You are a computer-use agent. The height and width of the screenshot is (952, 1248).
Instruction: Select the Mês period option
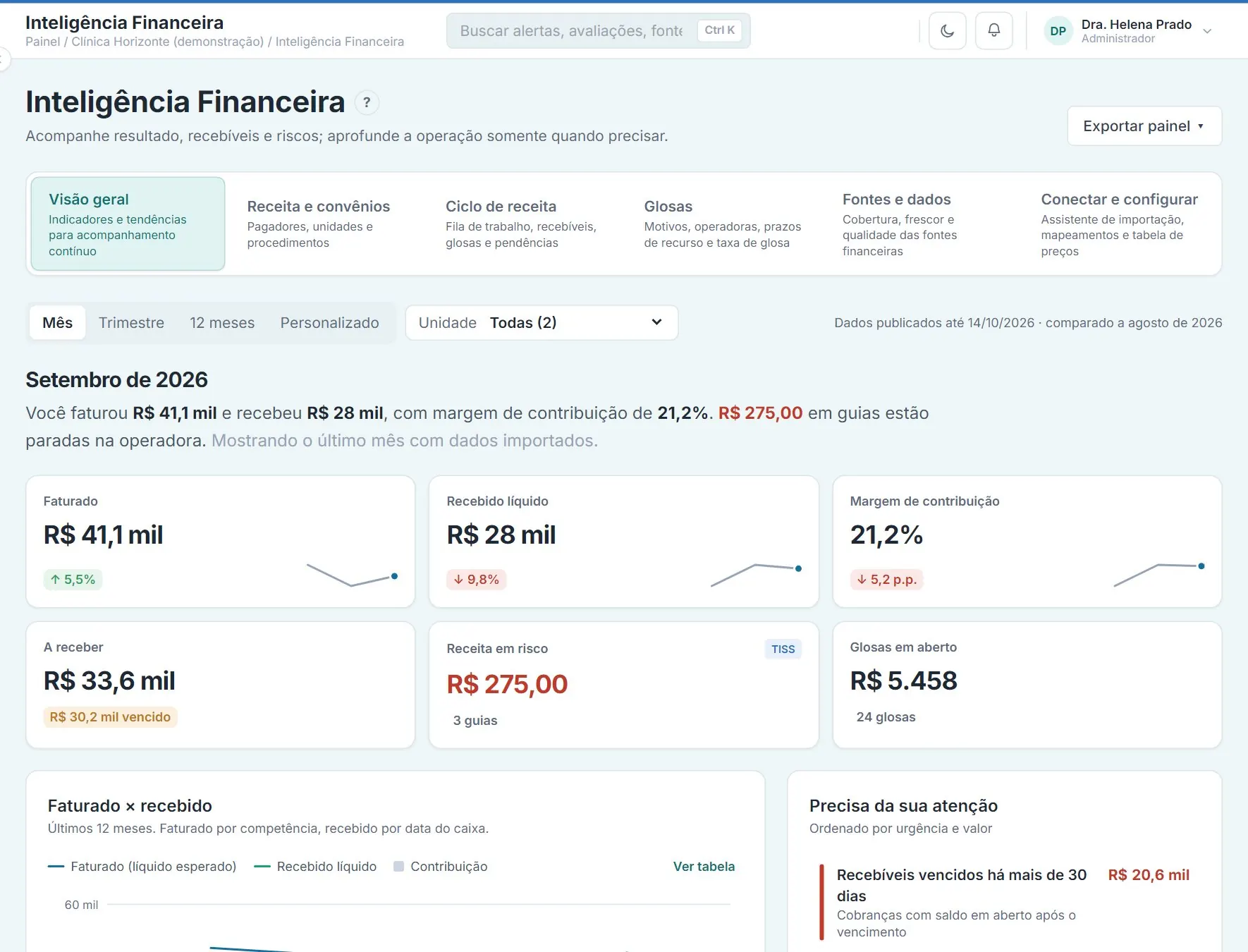tap(57, 323)
